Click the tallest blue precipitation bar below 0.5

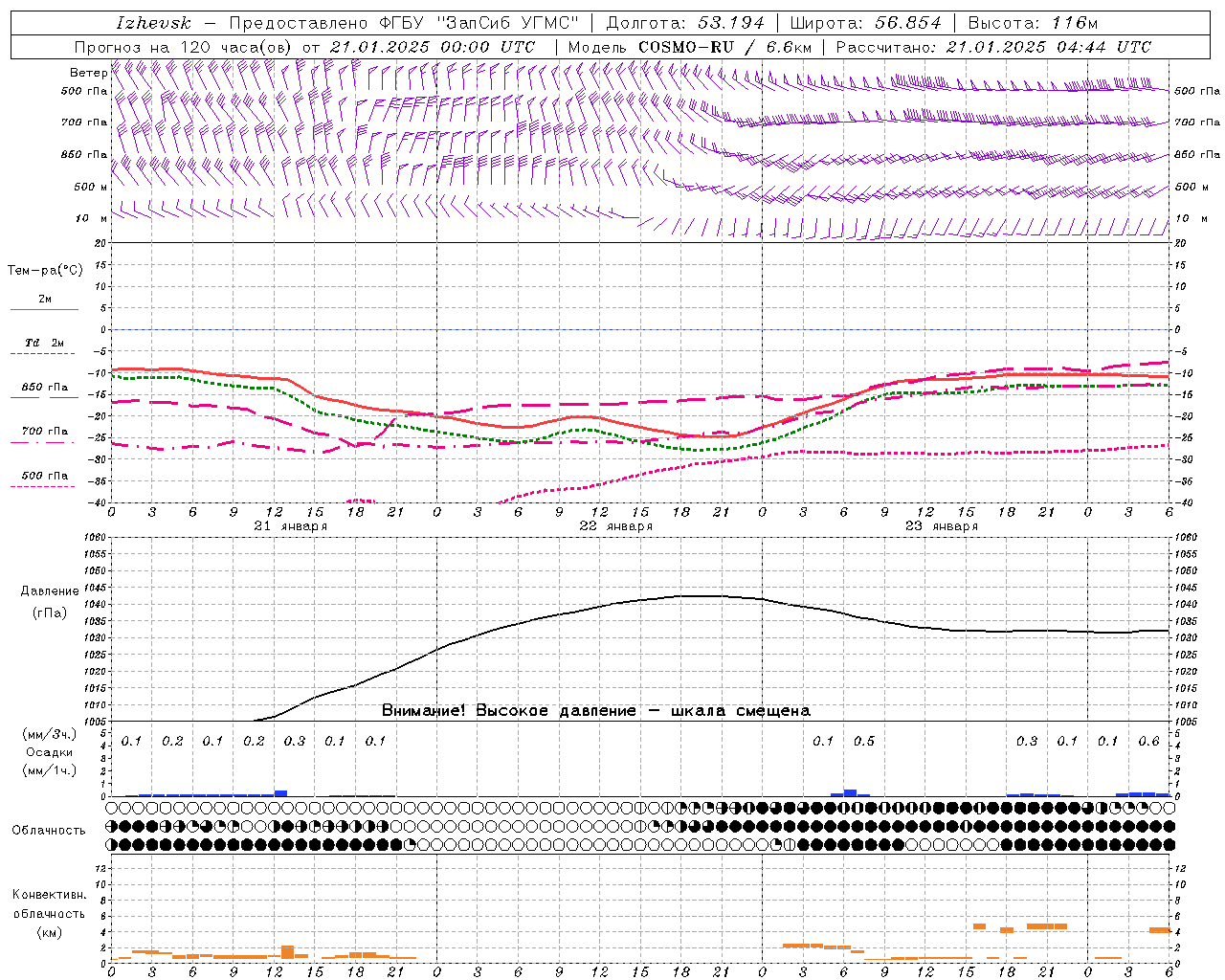point(850,792)
